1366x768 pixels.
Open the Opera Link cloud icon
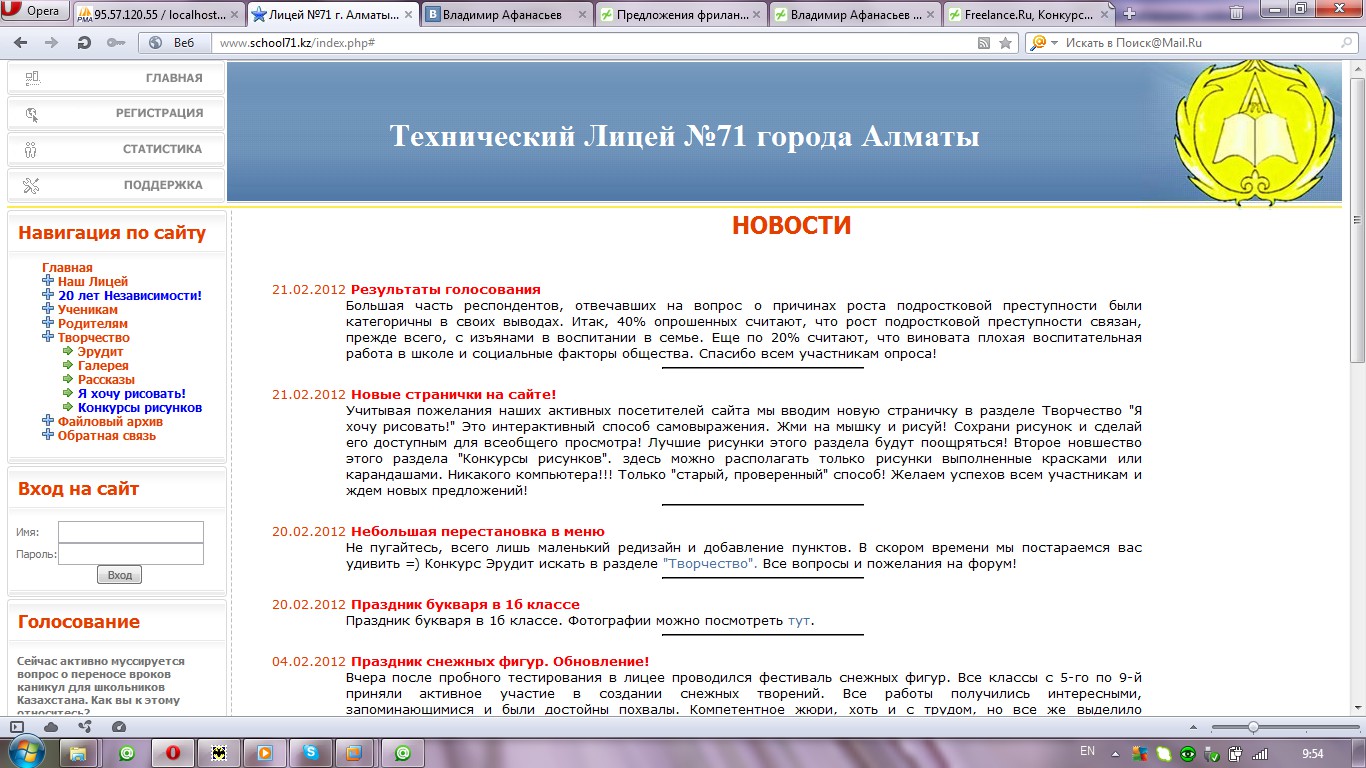[x=51, y=727]
